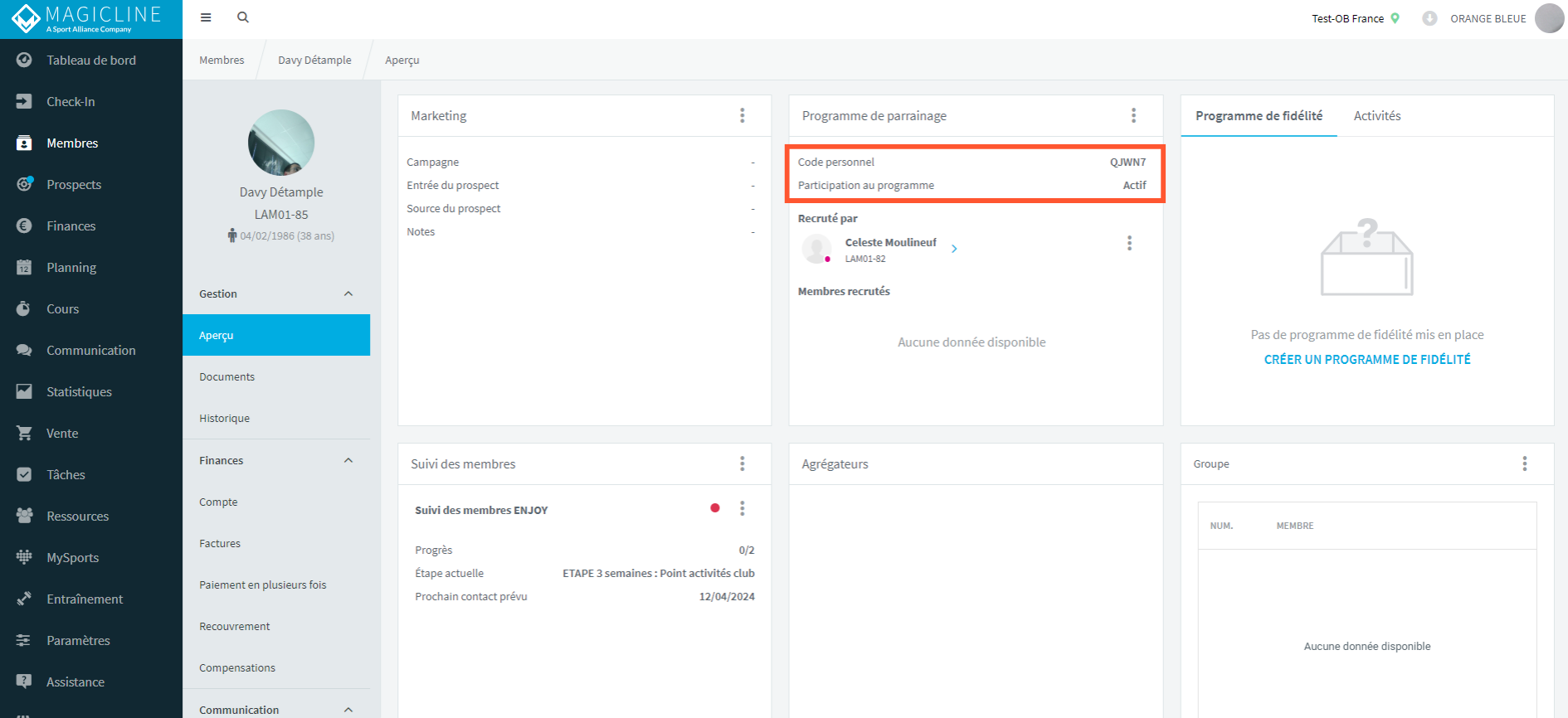Click the Statistiques chart icon

24,391
